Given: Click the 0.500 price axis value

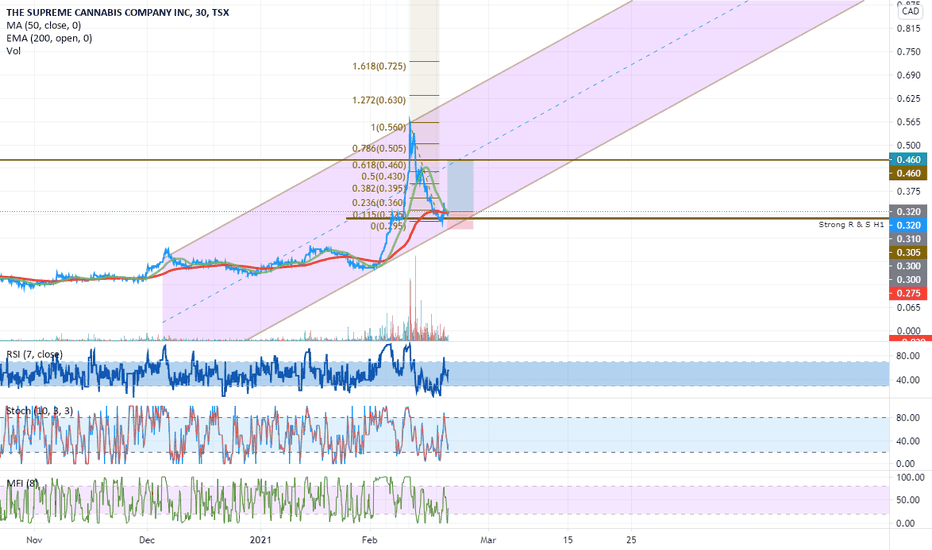Looking at the screenshot, I should 908,145.
